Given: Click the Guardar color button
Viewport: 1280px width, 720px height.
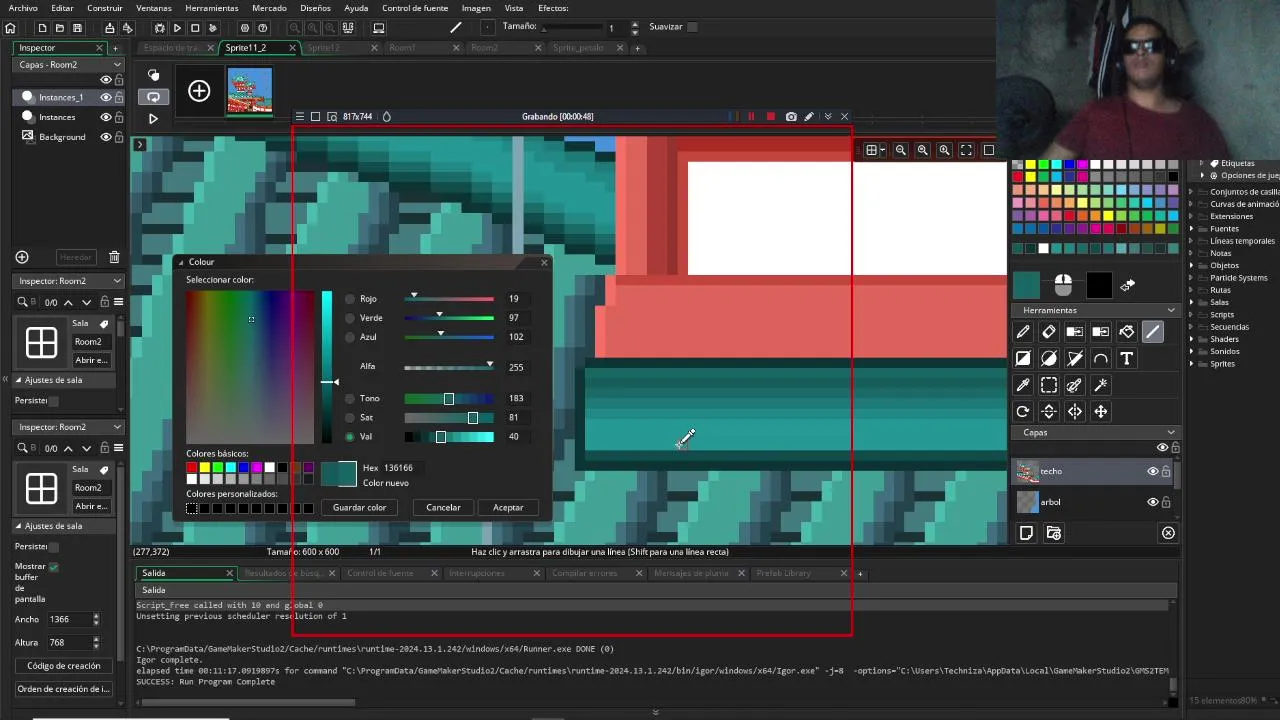Looking at the screenshot, I should 359,507.
